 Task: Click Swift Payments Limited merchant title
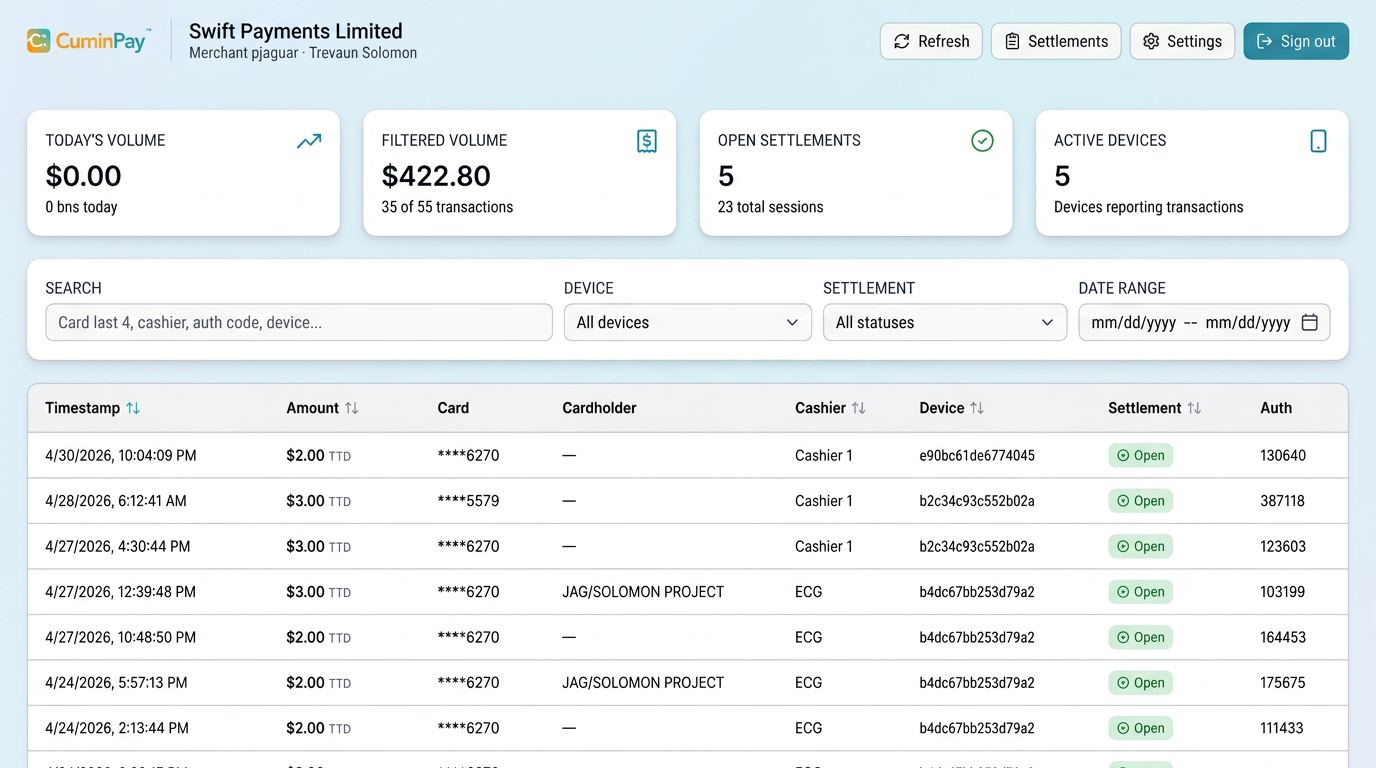point(296,31)
